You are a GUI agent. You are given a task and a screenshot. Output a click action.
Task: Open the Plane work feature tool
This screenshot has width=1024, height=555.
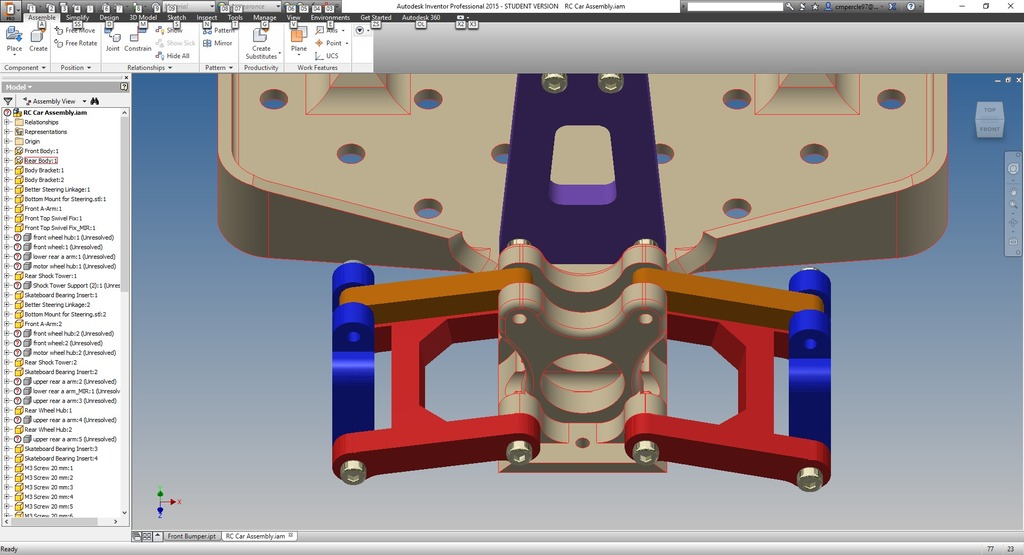pos(298,38)
